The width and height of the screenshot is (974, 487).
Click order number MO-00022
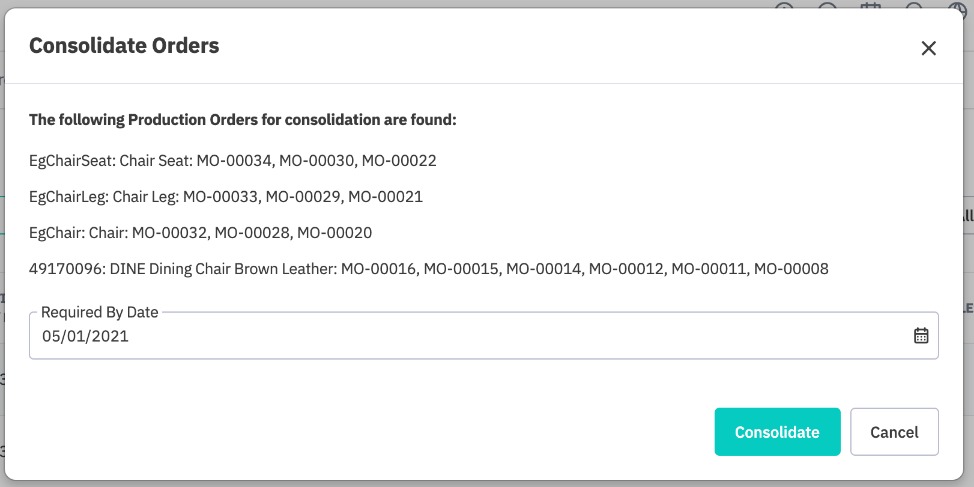(399, 161)
